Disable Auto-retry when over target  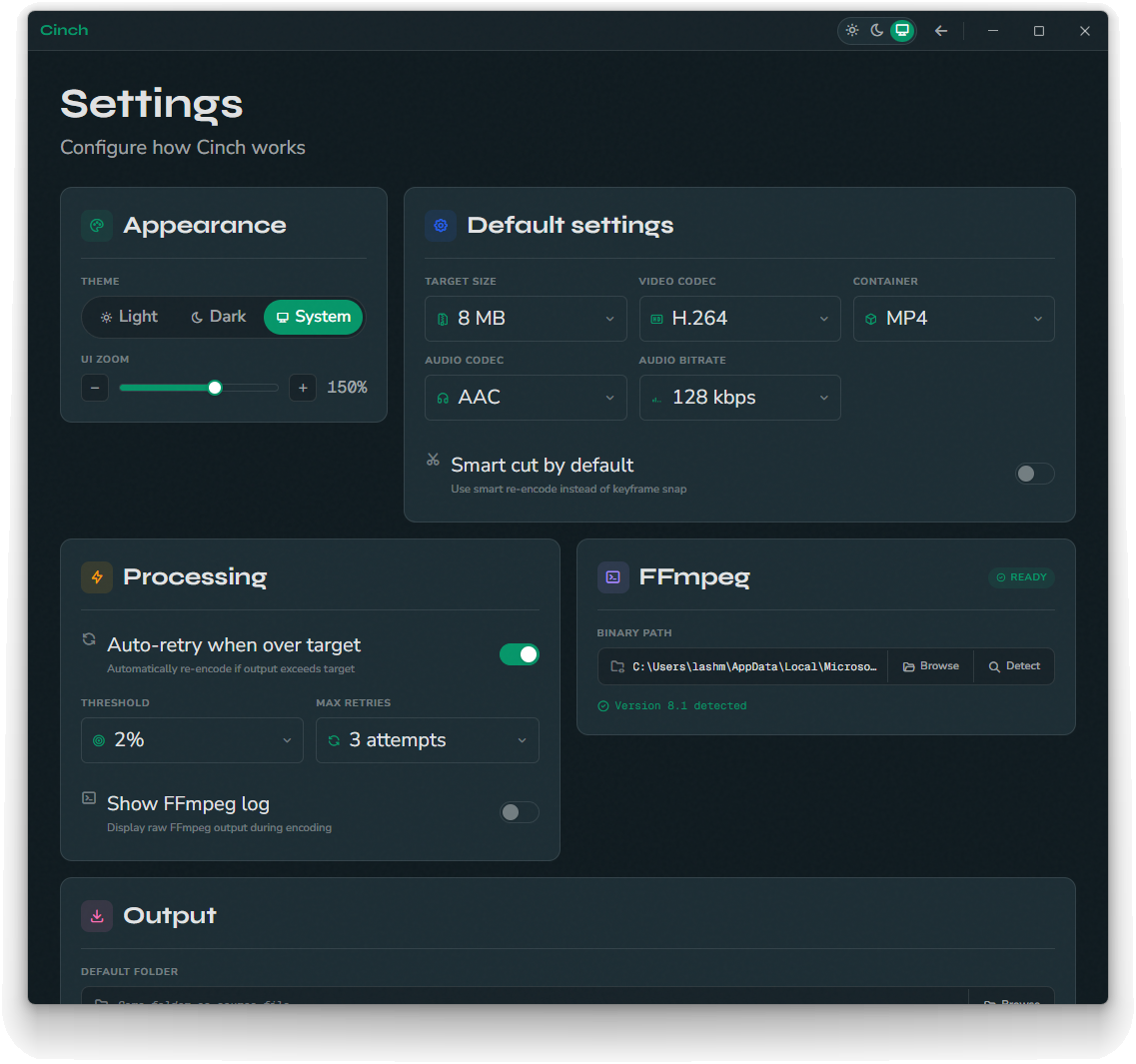click(x=519, y=654)
